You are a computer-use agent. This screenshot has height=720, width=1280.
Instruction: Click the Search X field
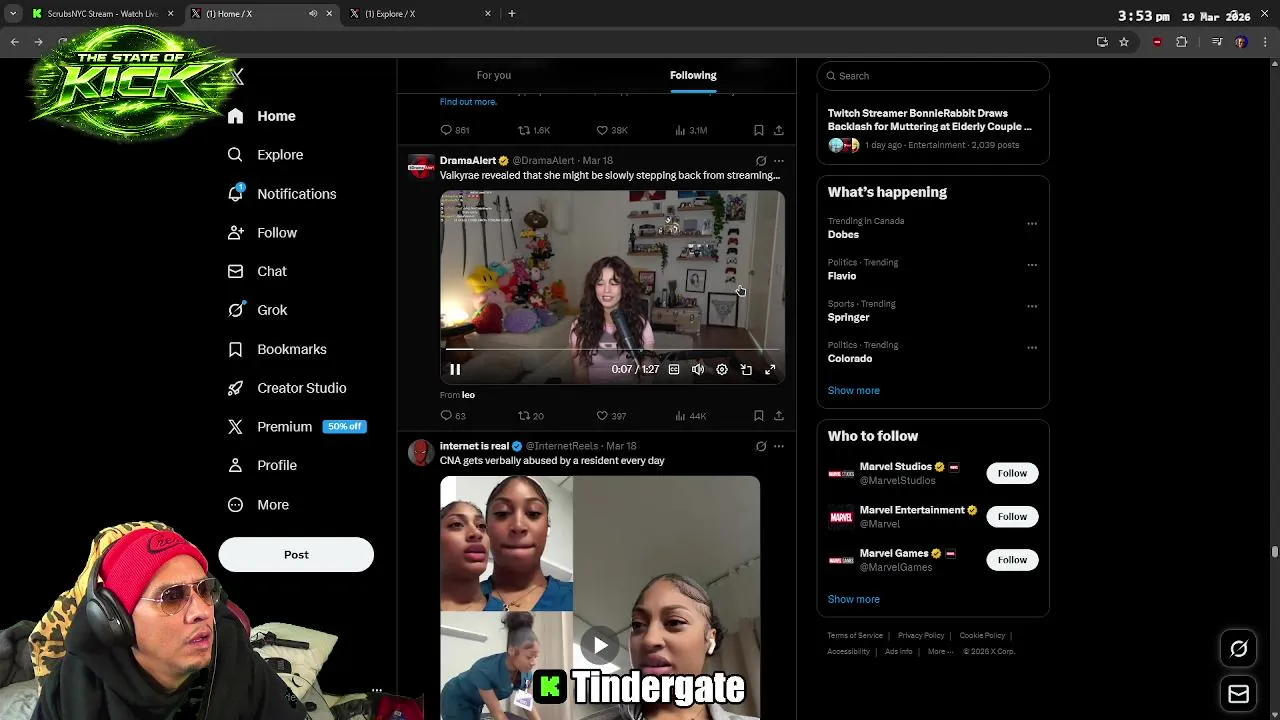click(x=933, y=76)
